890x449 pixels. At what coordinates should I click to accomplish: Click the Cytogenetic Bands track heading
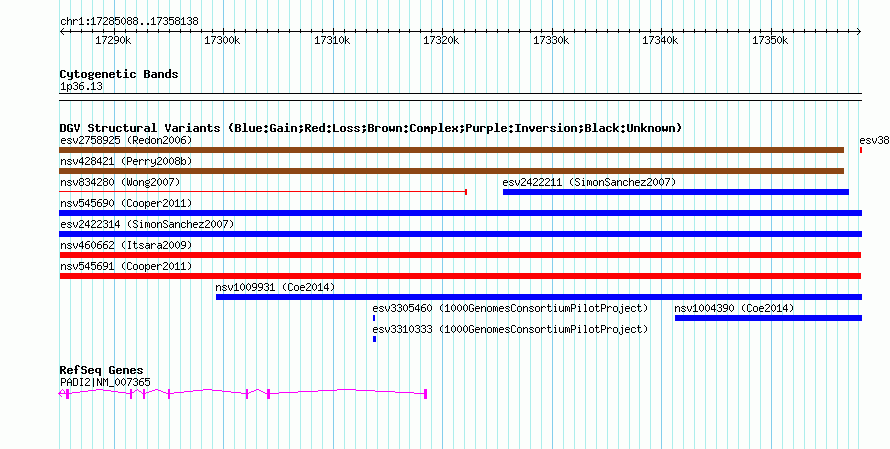pyautogui.click(x=119, y=74)
